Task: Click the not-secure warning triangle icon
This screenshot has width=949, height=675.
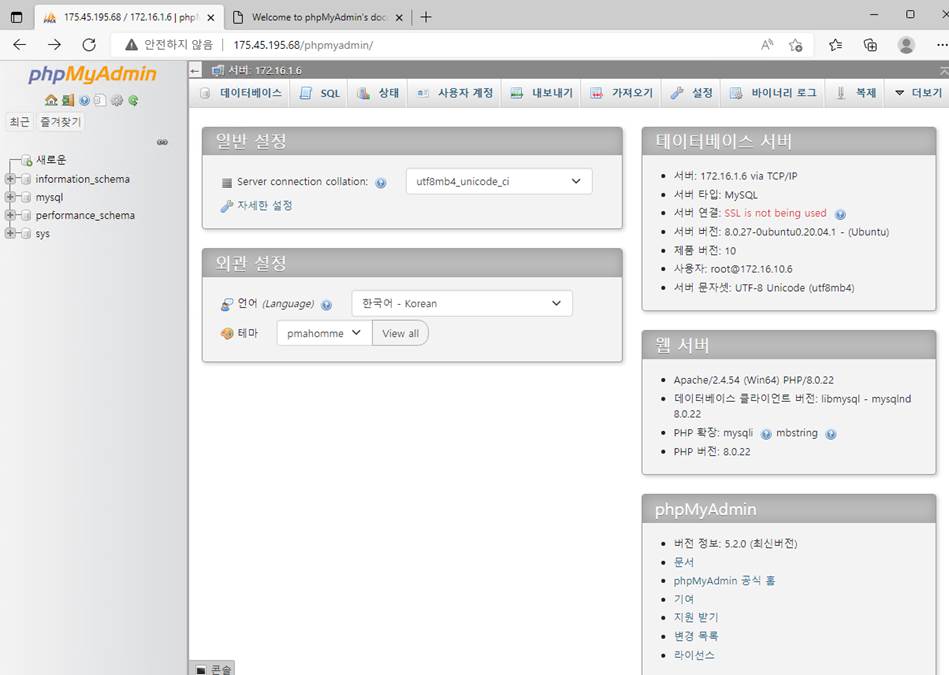Action: tap(131, 45)
